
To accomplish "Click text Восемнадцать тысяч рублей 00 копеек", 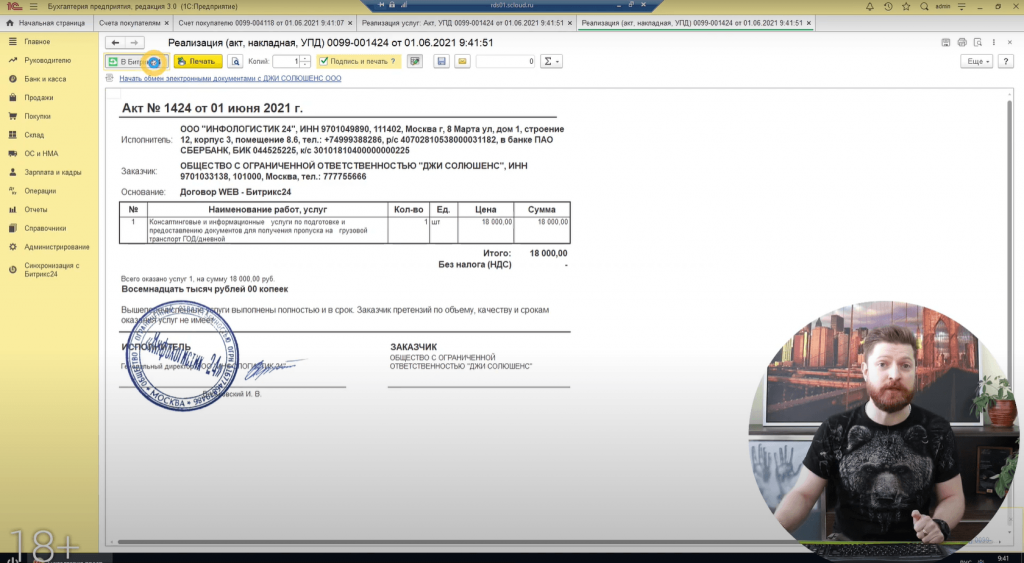I will (204, 289).
